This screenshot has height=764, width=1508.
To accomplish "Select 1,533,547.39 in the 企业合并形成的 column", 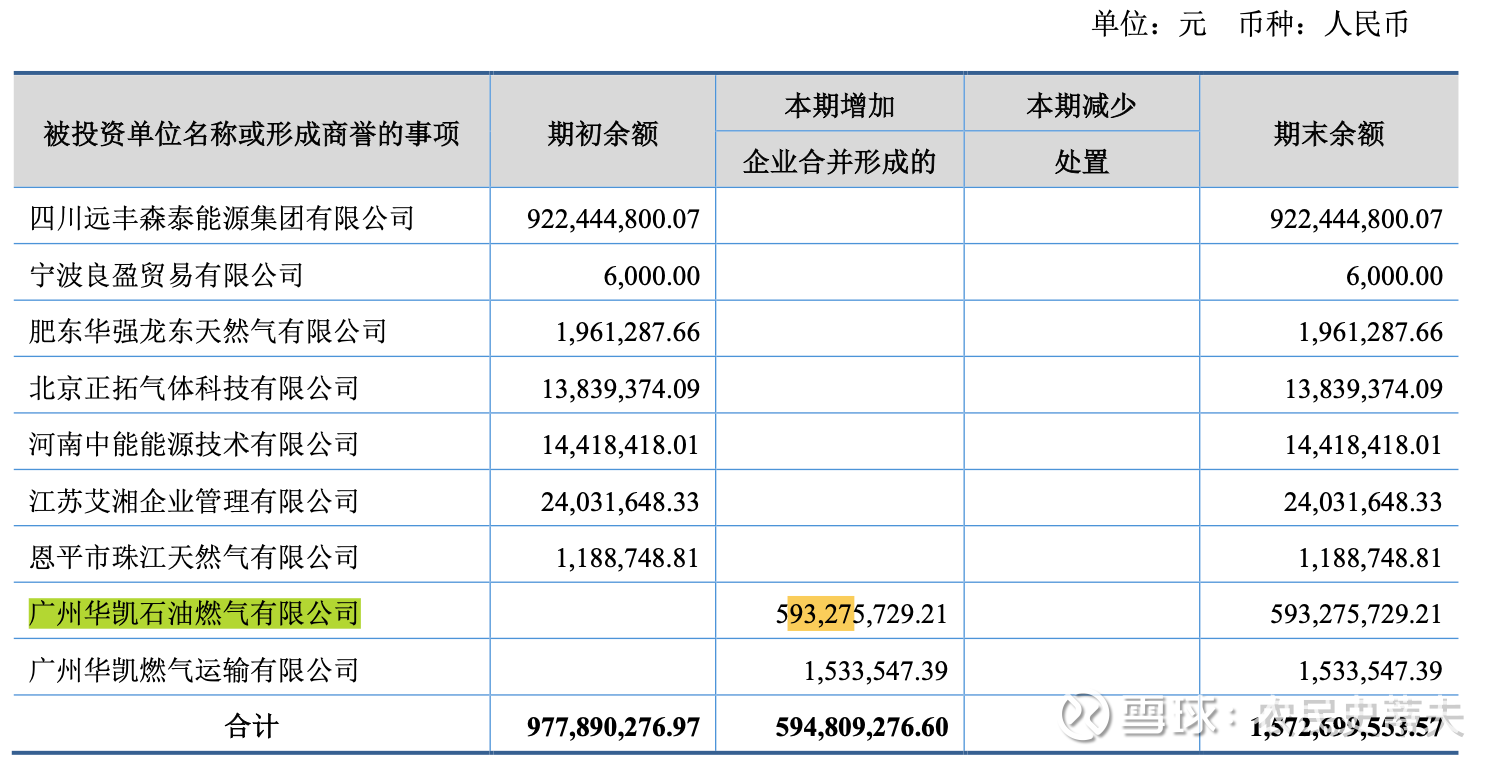I will [876, 670].
